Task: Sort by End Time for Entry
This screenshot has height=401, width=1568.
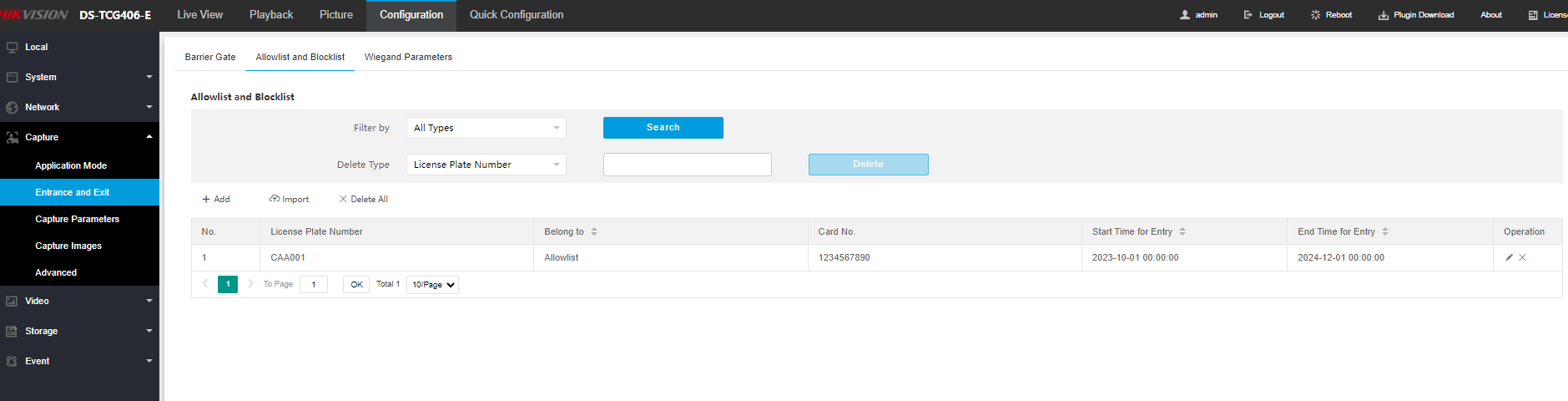Action: click(1385, 231)
